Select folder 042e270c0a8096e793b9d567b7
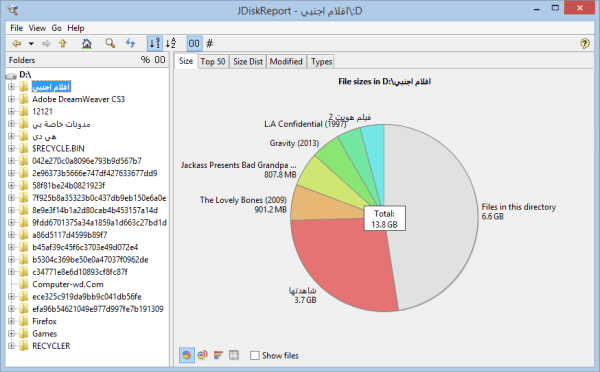Screen dimensions: 600x372 coord(87,161)
